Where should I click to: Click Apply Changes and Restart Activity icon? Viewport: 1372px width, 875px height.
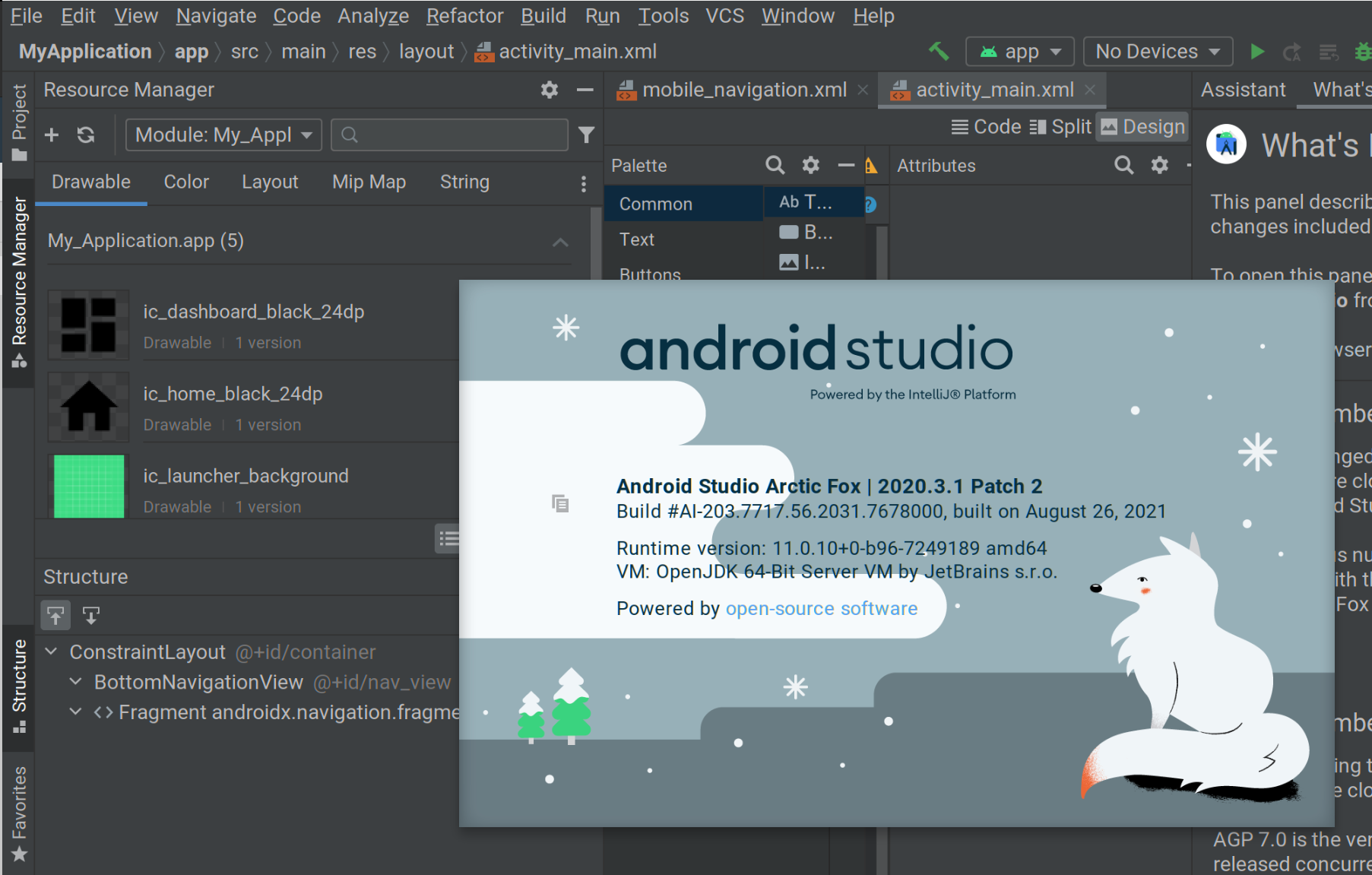coord(1291,52)
